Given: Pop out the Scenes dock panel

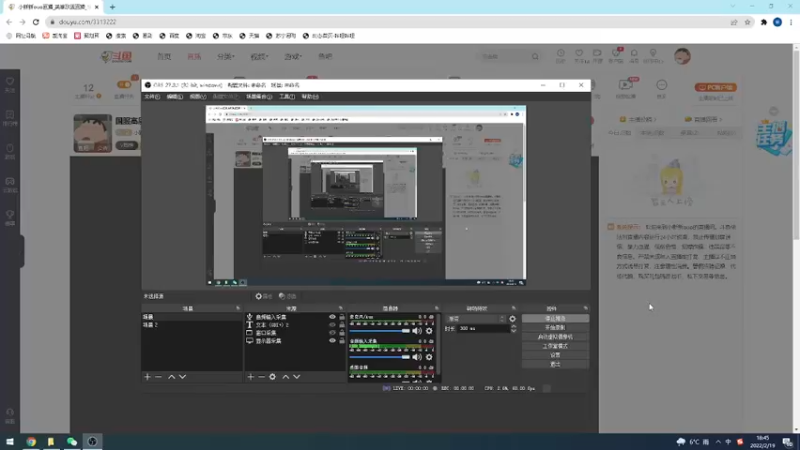Looking at the screenshot, I should (238, 308).
